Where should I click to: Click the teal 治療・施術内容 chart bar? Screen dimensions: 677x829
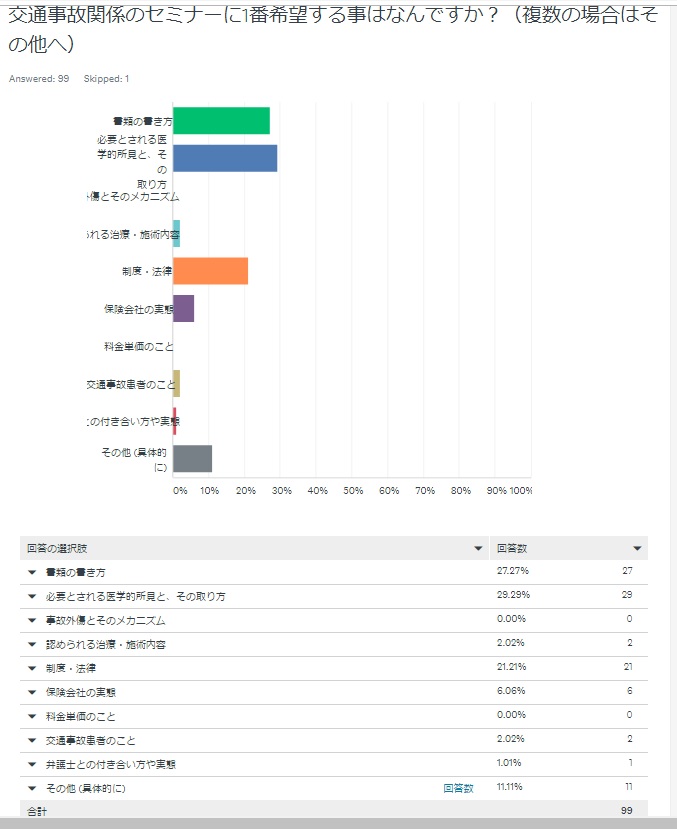(177, 233)
